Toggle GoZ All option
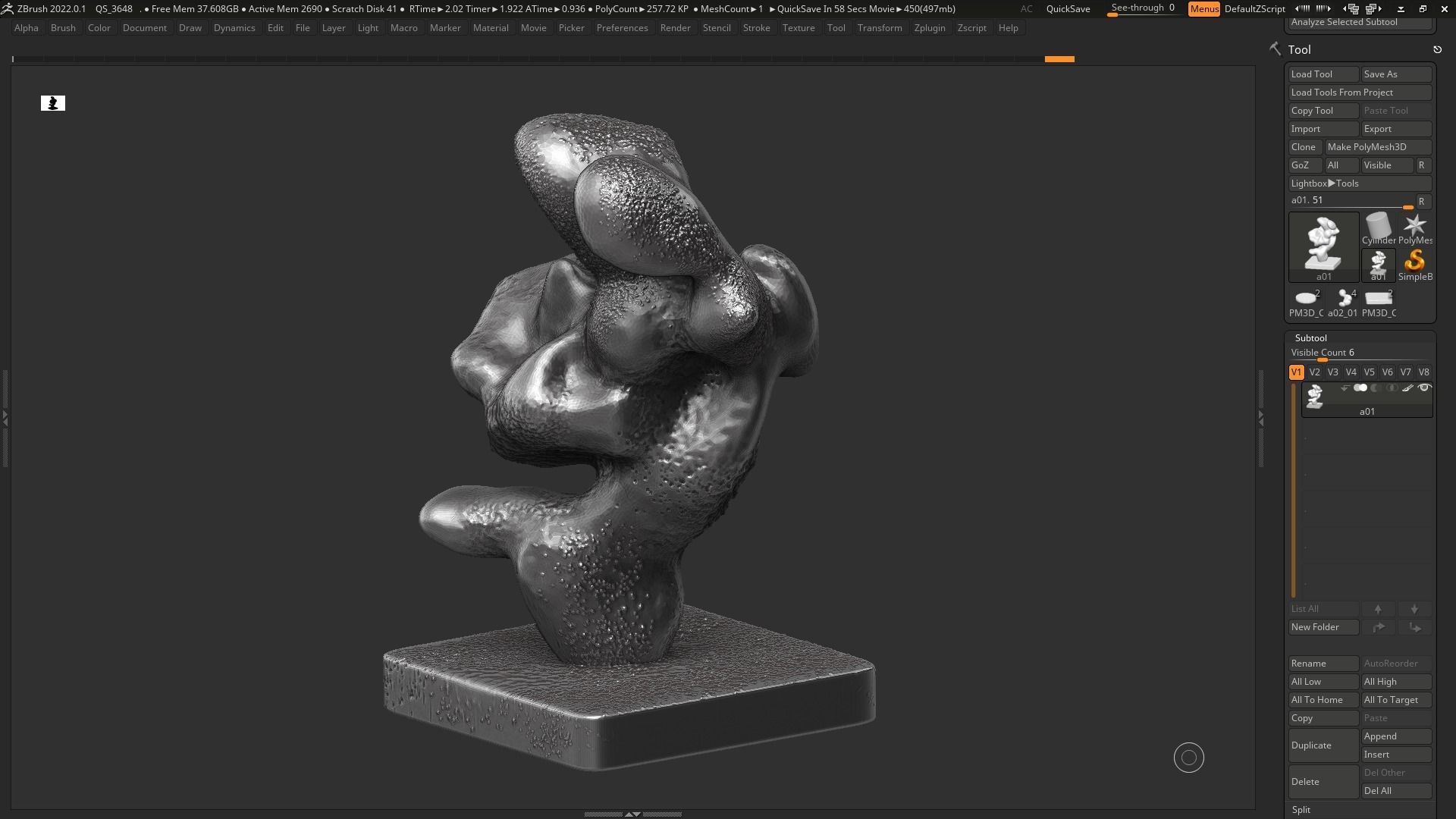This screenshot has width=1456, height=819. [x=1341, y=165]
